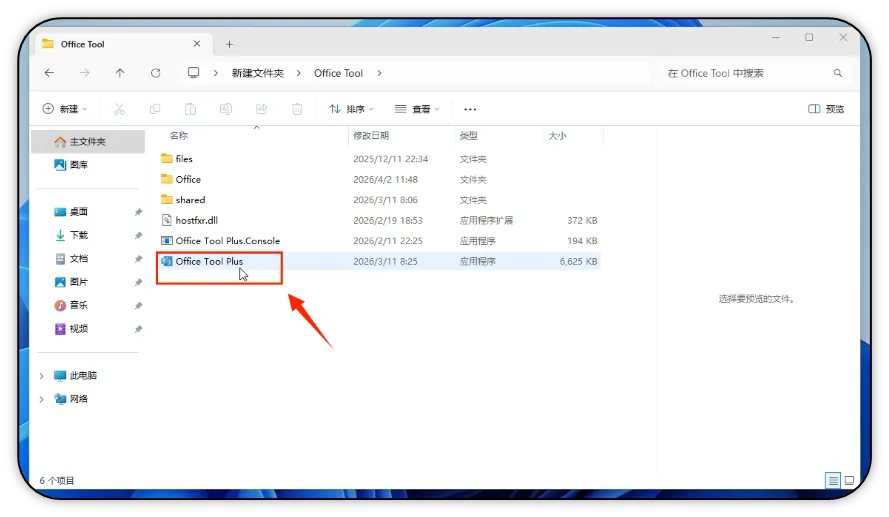Click the computer icon in address bar
This screenshot has height=517, width=889.
pyautogui.click(x=193, y=73)
